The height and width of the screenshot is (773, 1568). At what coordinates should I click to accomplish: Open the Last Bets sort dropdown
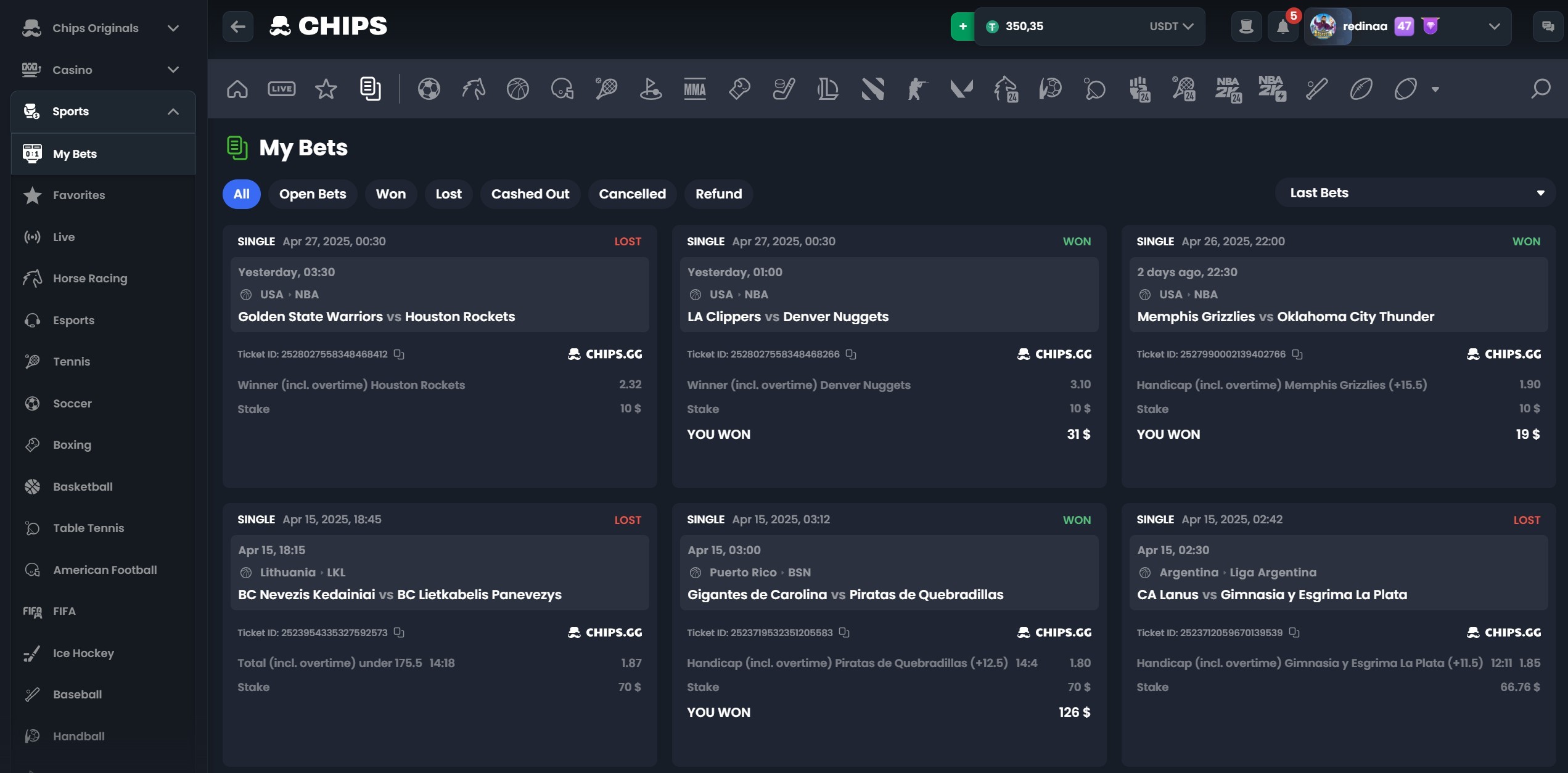click(1415, 193)
